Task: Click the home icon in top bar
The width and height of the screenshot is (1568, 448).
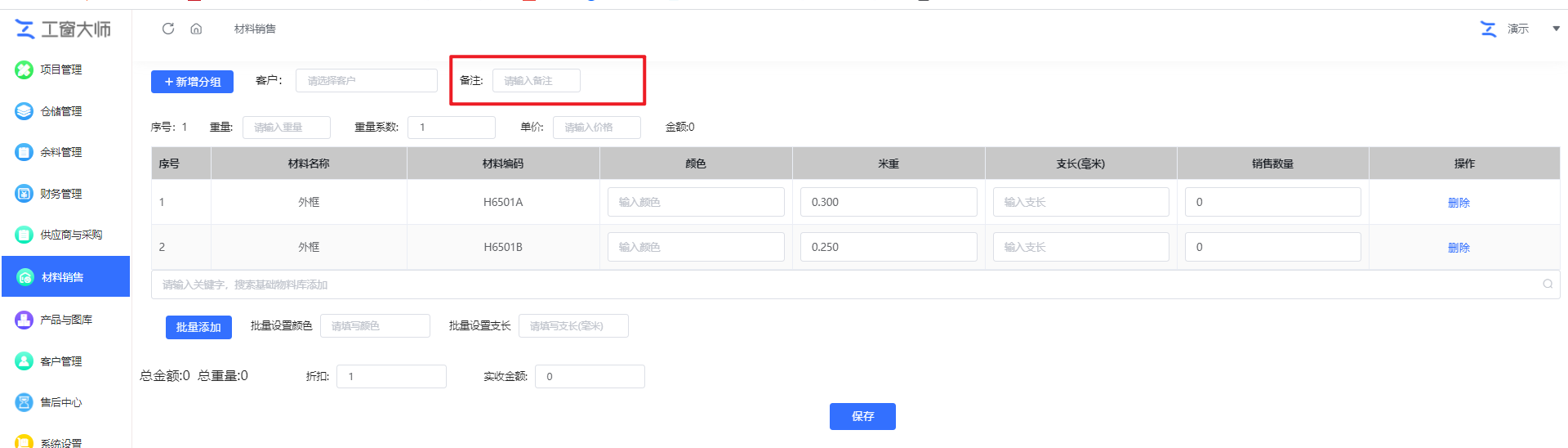Action: click(x=196, y=29)
